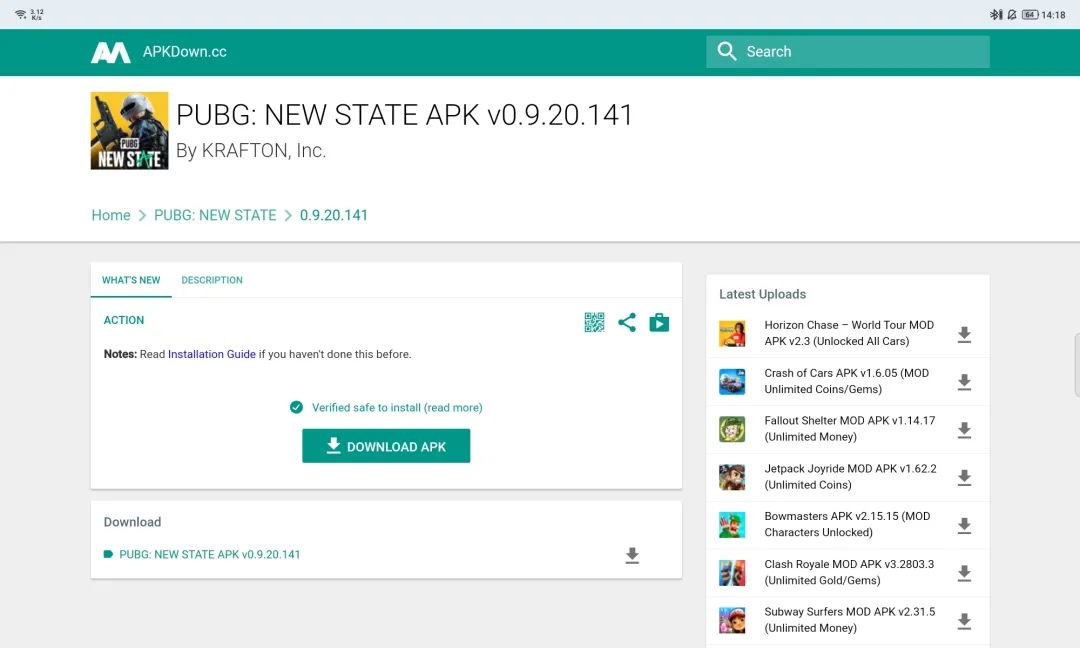Open Subway Surfers MOD APK link
The width and height of the screenshot is (1080, 648).
pos(850,620)
